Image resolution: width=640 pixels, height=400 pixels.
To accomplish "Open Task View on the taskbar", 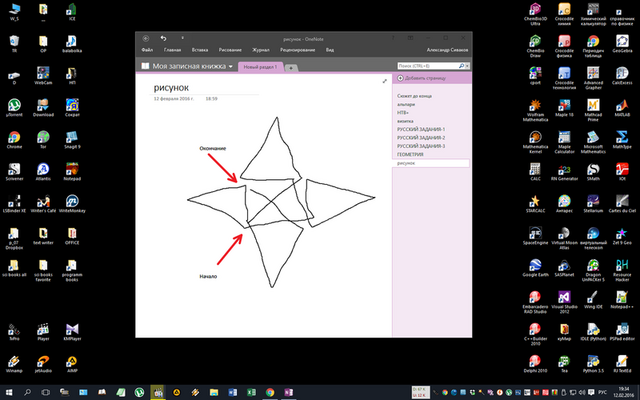I will (46, 392).
